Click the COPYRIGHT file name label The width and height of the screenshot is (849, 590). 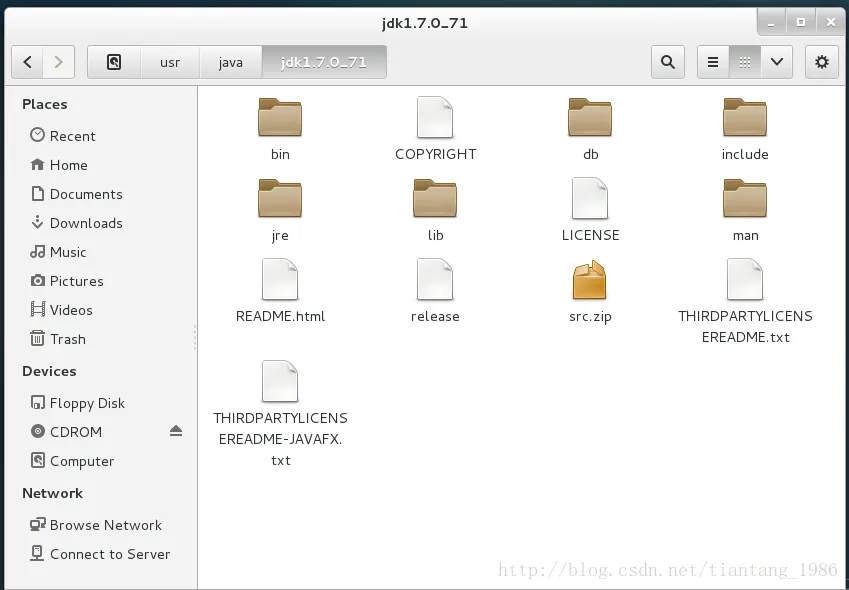pyautogui.click(x=435, y=154)
